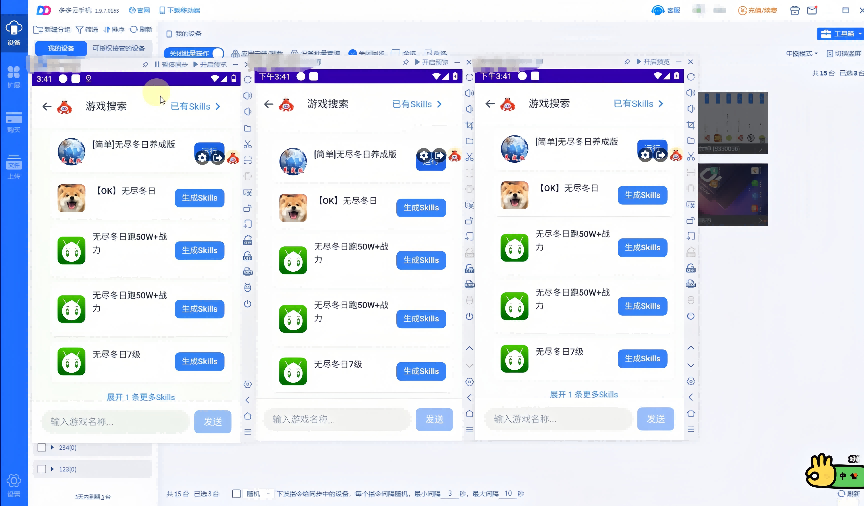Open the 设备 cloud phone sidebar section
This screenshot has height=506, width=864.
click(x=14, y=32)
